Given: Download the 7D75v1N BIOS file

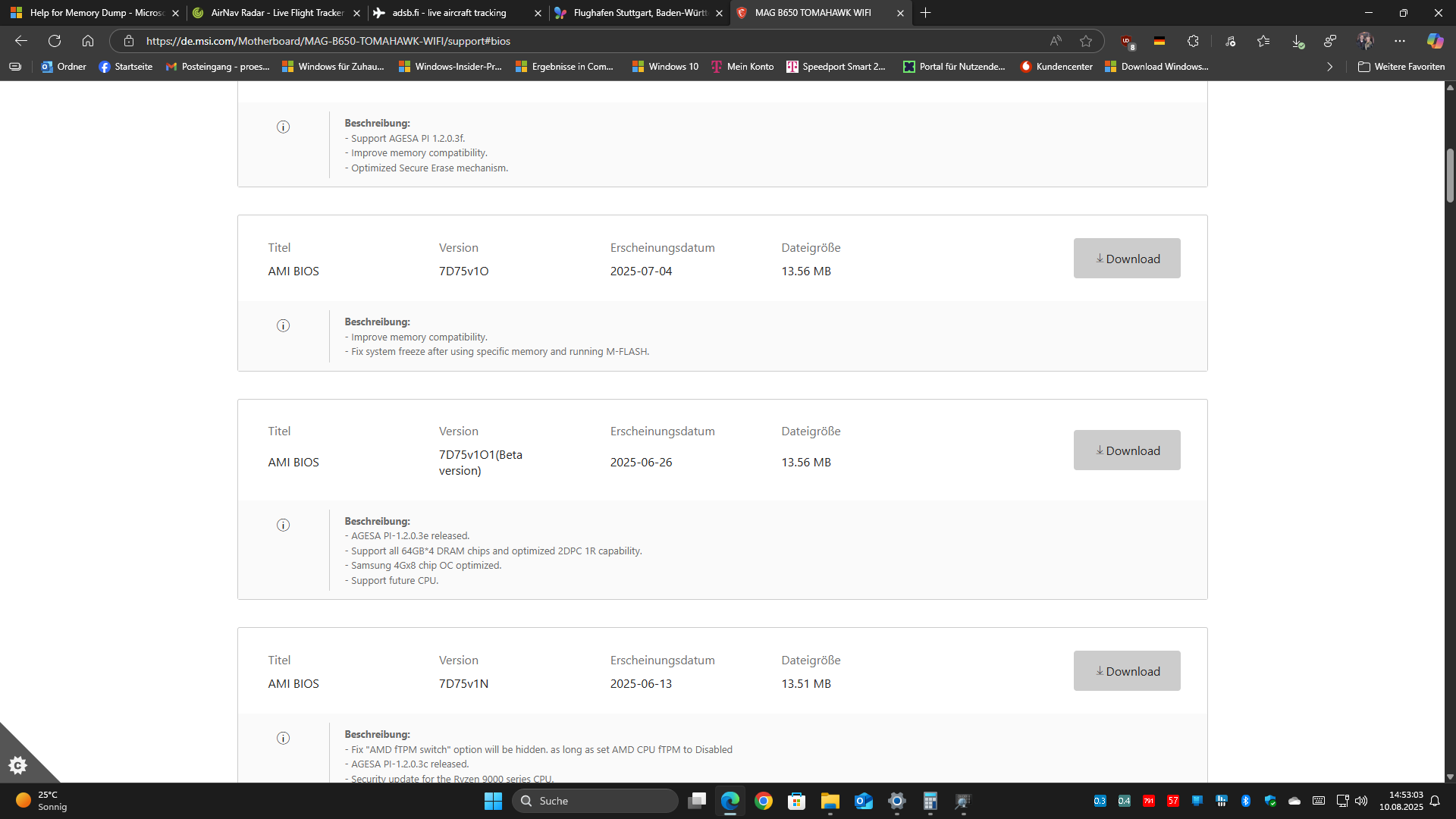Looking at the screenshot, I should tap(1126, 671).
